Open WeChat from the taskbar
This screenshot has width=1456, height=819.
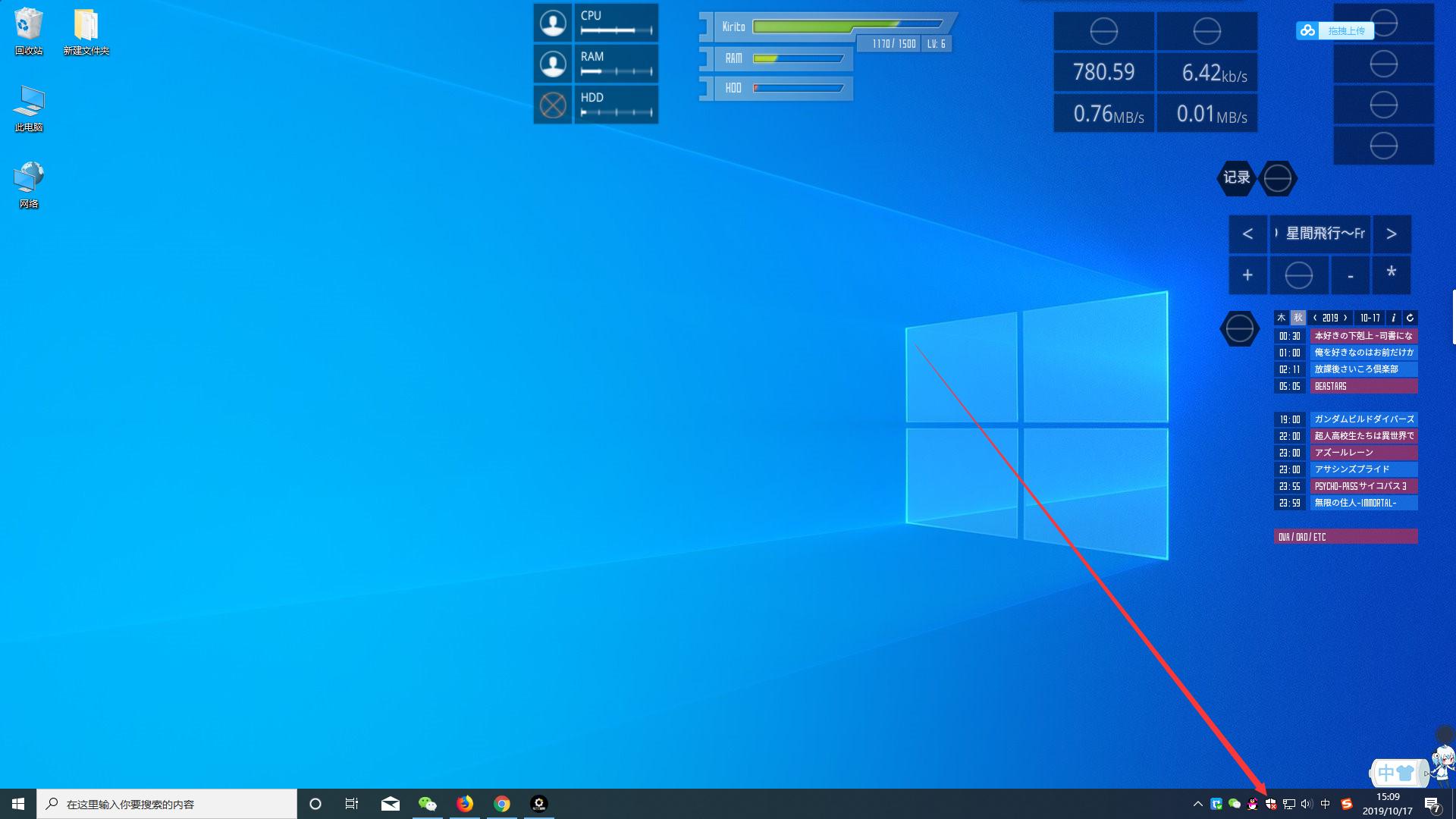coord(428,804)
